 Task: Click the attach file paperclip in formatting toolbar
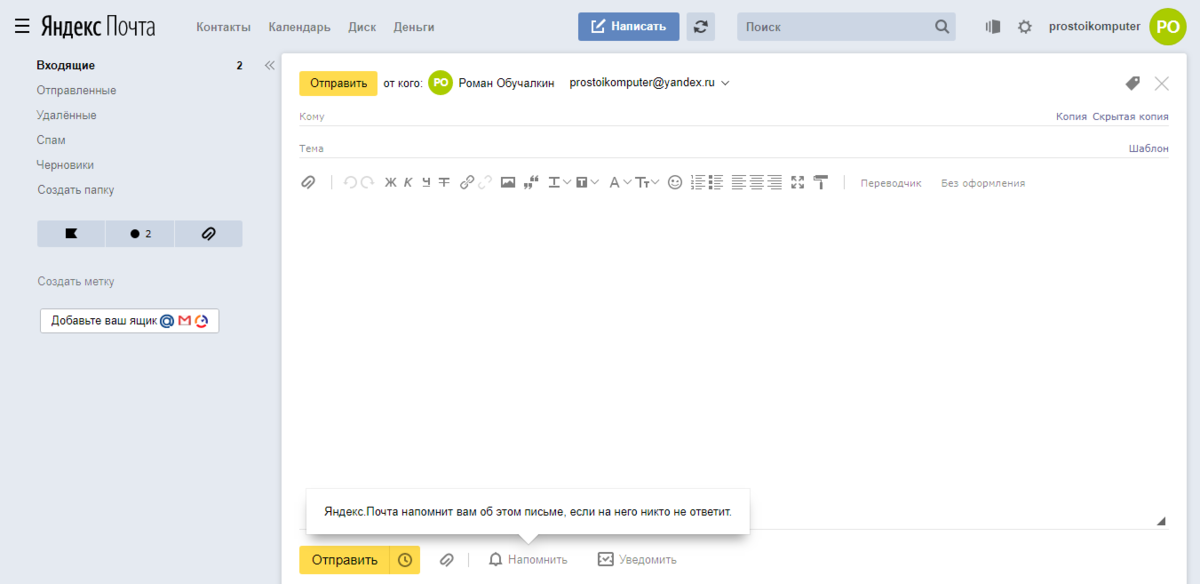pyautogui.click(x=309, y=183)
